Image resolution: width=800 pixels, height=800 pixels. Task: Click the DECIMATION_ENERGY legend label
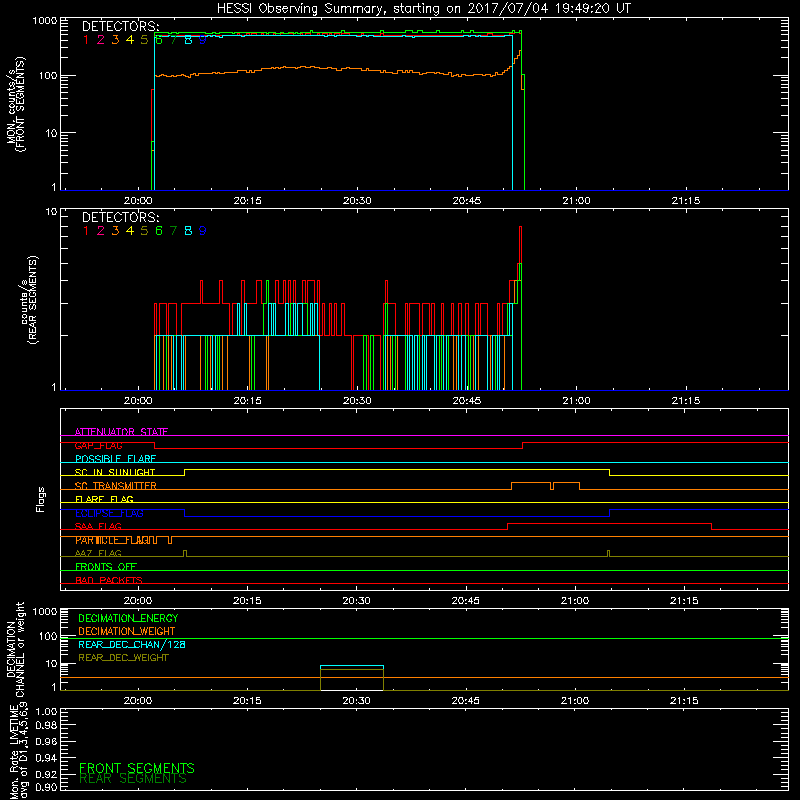point(128,618)
